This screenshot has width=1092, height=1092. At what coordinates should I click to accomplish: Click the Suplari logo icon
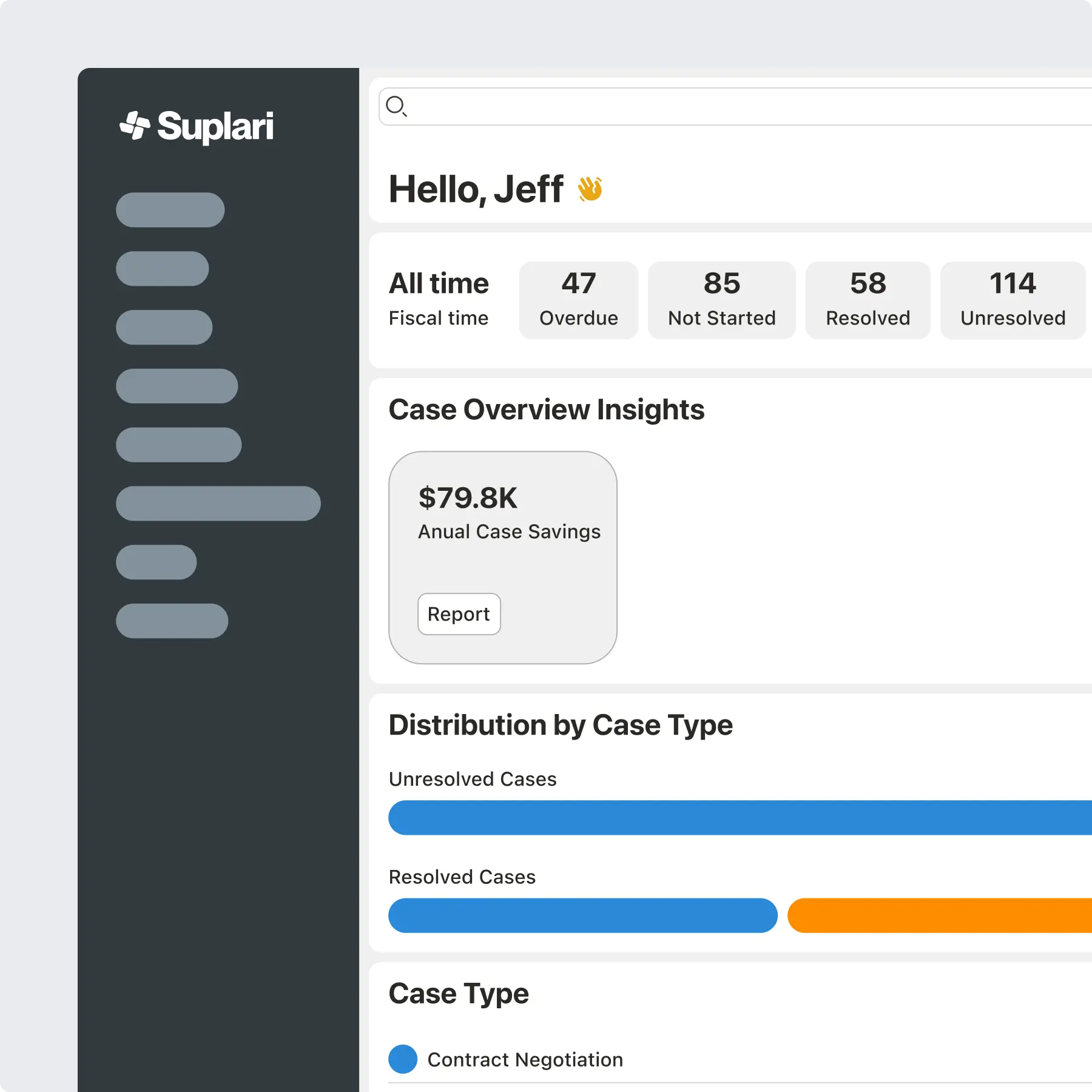[135, 126]
